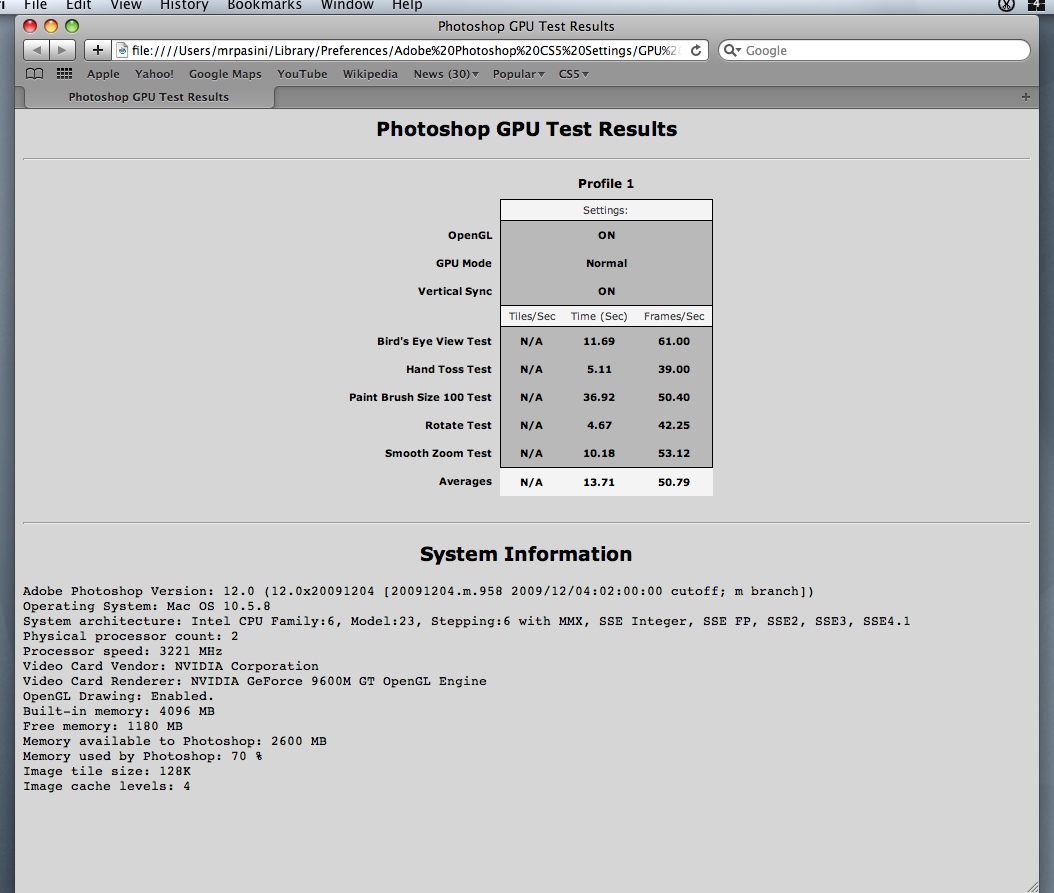Expand the CS5 bookmarks folder
Viewport: 1054px width, 893px height.
pos(573,74)
